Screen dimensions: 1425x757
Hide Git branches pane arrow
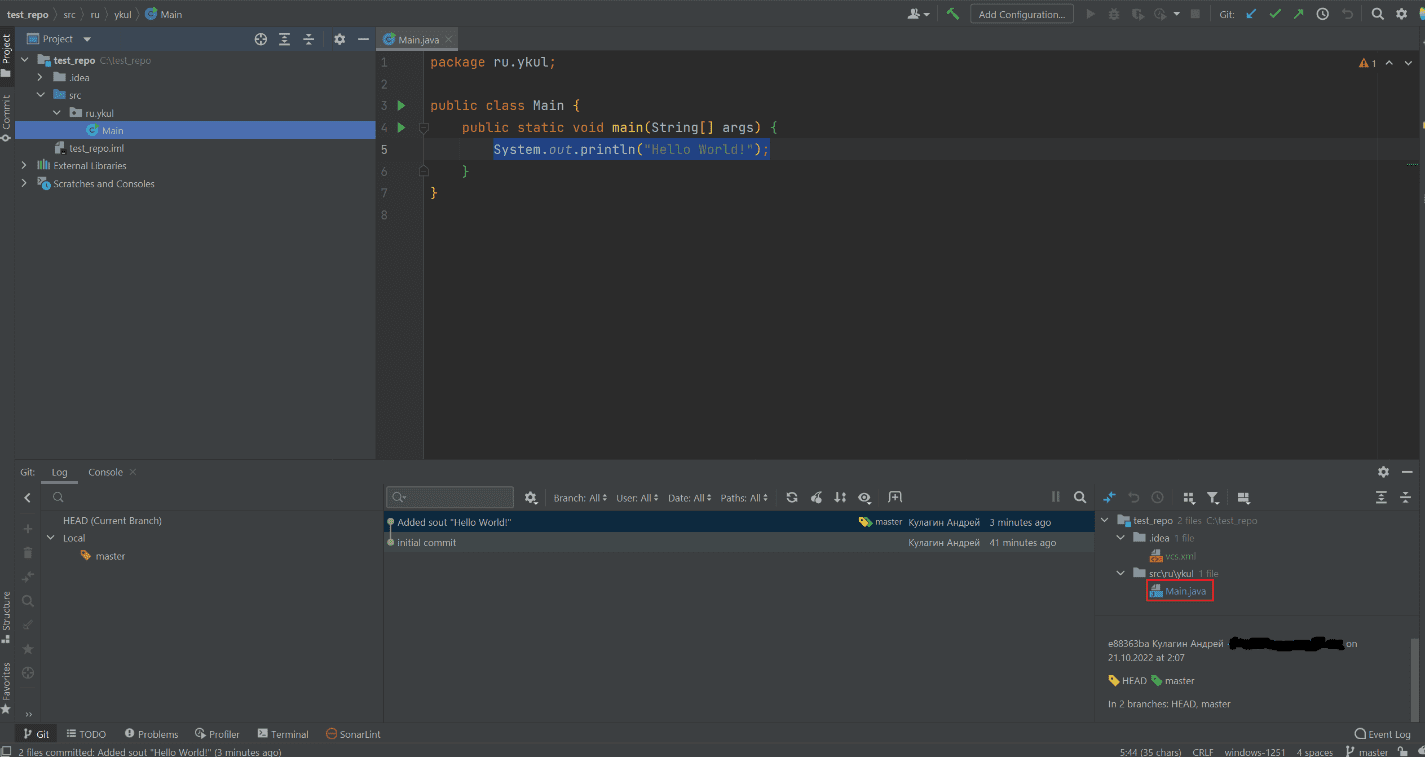(x=28, y=497)
